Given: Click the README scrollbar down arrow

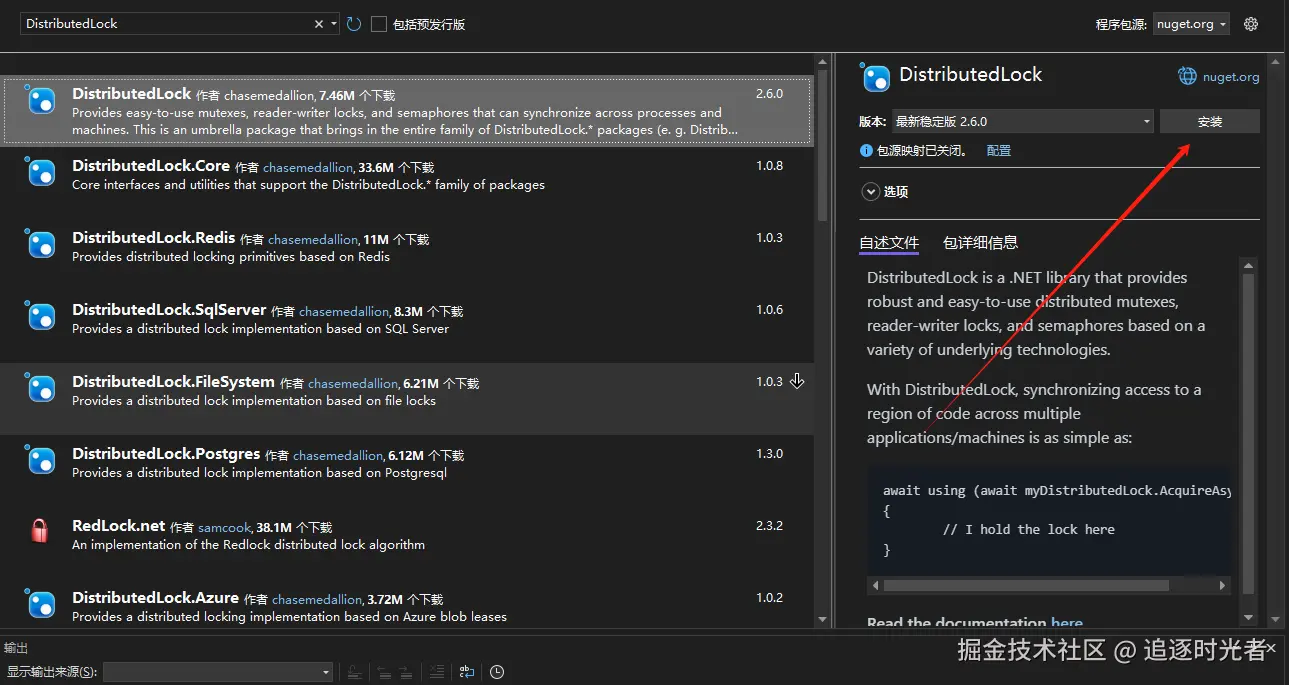Looking at the screenshot, I should click(1248, 619).
